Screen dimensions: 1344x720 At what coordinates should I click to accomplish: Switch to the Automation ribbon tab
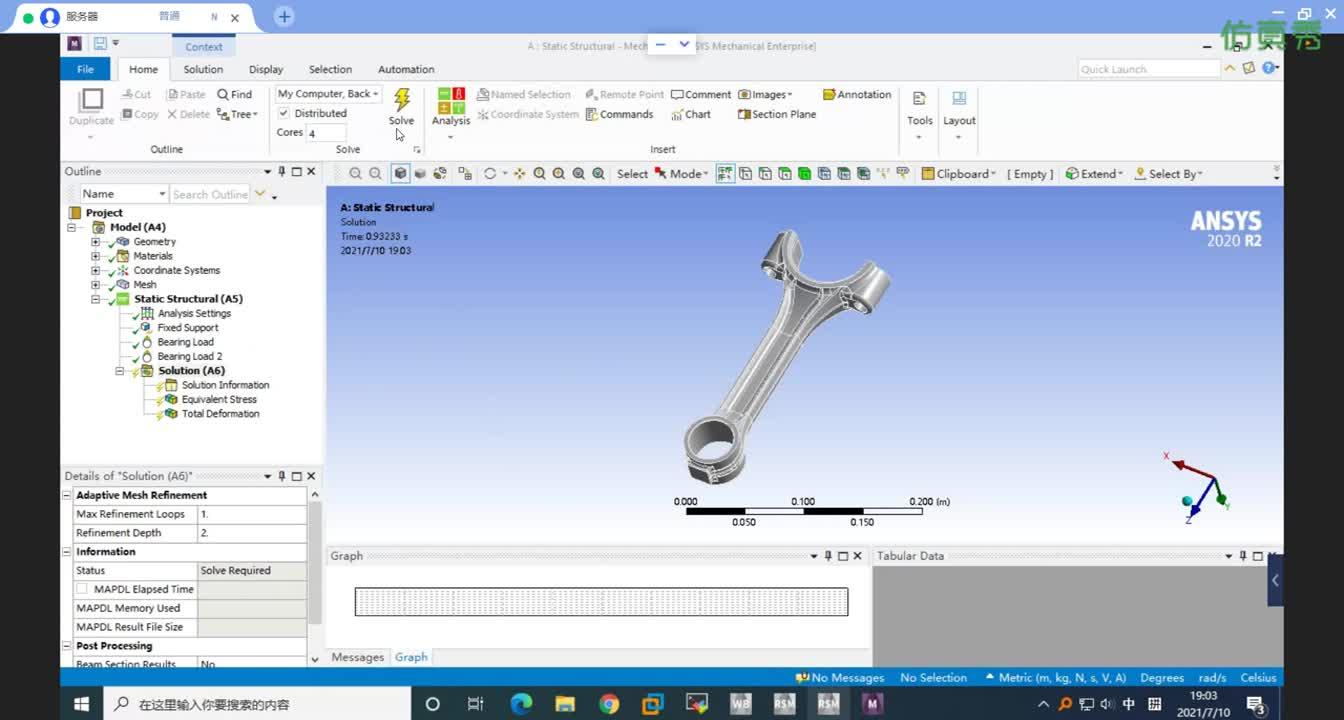[406, 69]
